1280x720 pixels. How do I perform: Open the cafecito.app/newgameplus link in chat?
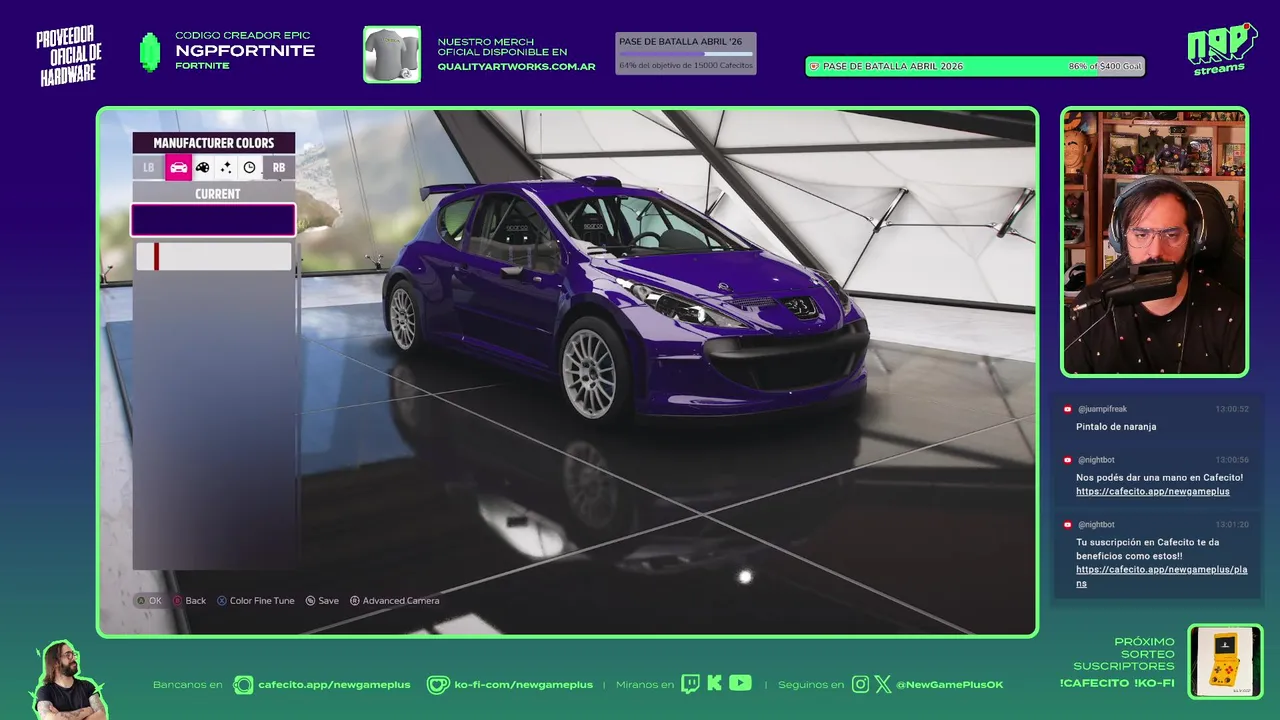click(1153, 492)
